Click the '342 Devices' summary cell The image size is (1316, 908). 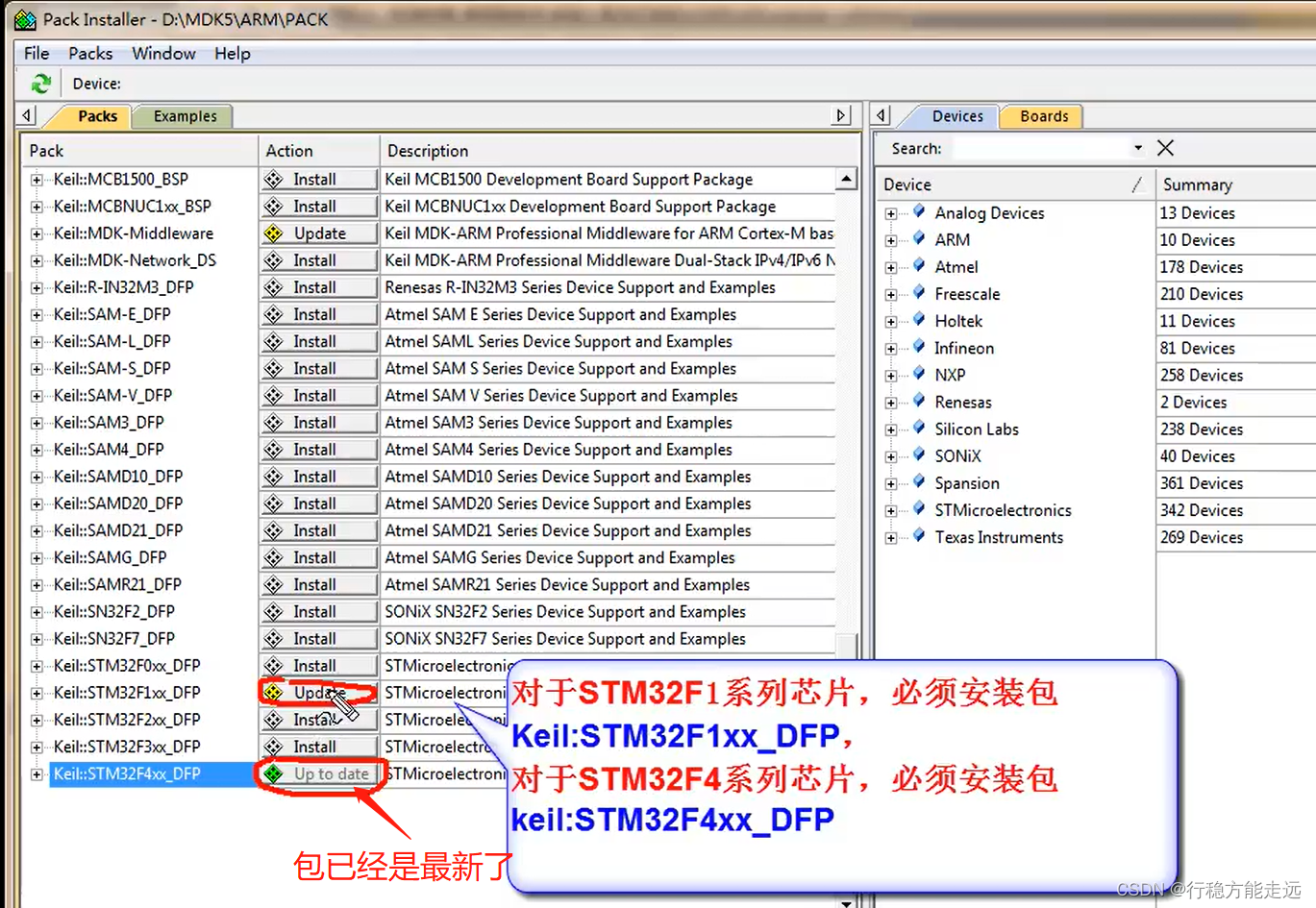point(1202,509)
